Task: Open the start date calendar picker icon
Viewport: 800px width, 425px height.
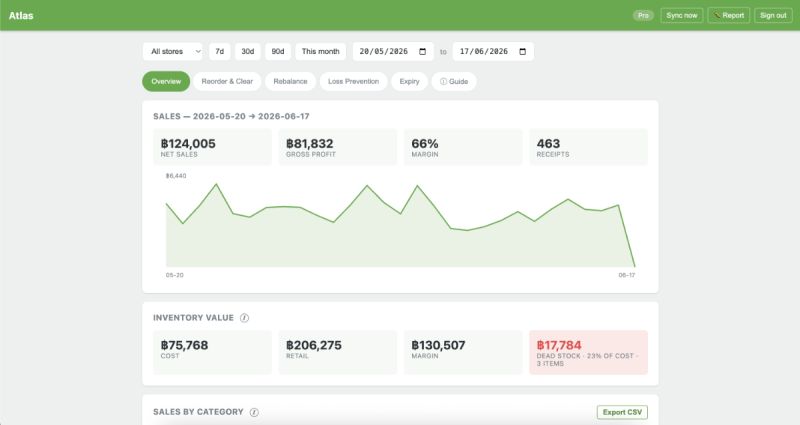Action: pos(422,52)
